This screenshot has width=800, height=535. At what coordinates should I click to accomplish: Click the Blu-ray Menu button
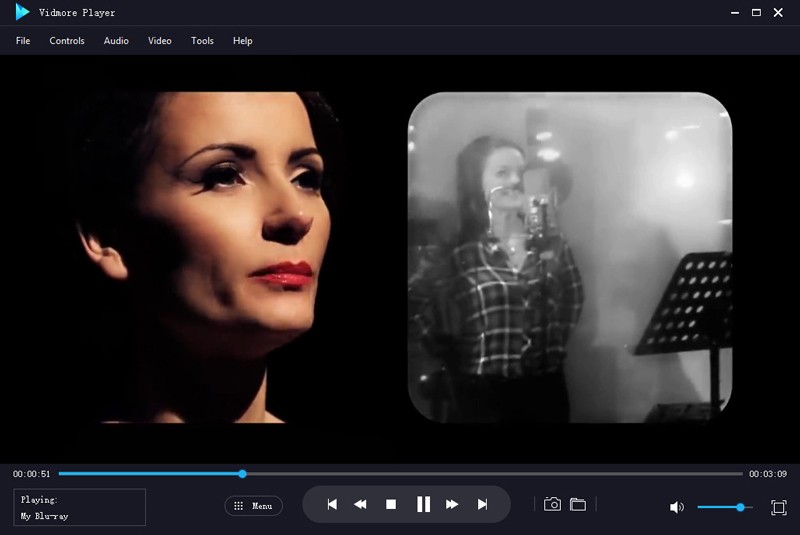(253, 506)
